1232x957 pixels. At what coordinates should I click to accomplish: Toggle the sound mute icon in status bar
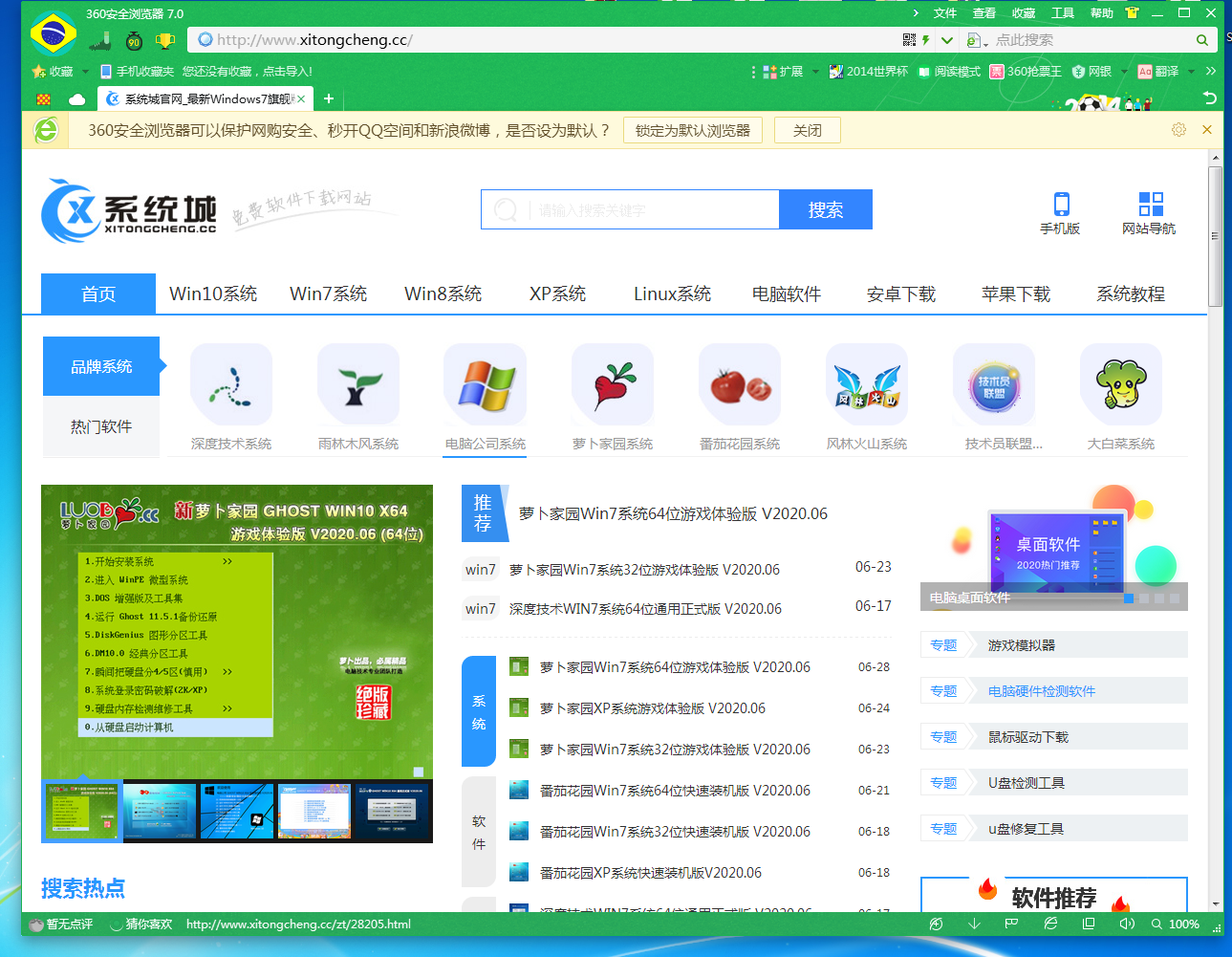point(1127,924)
